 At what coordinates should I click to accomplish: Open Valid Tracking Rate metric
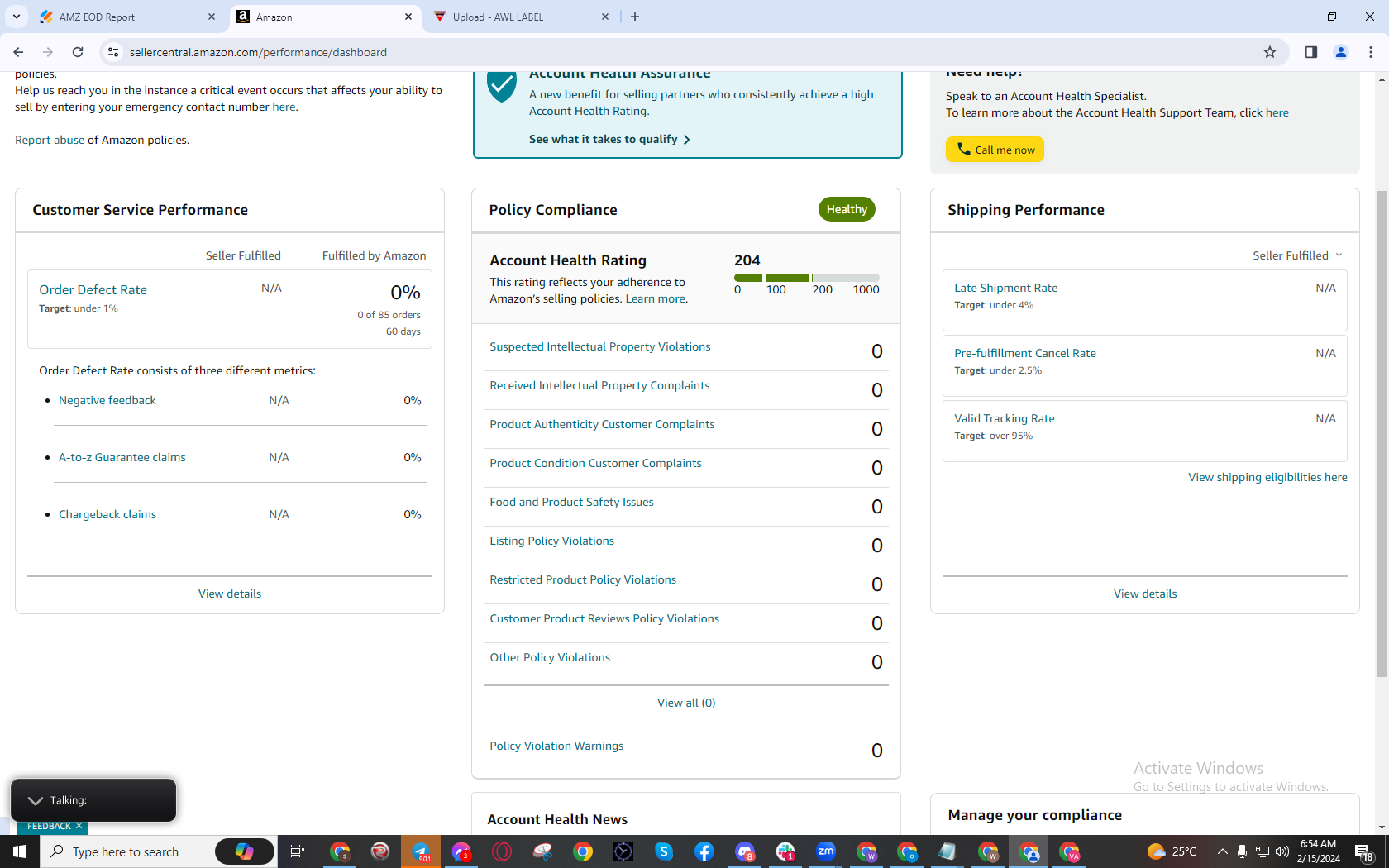point(1005,418)
